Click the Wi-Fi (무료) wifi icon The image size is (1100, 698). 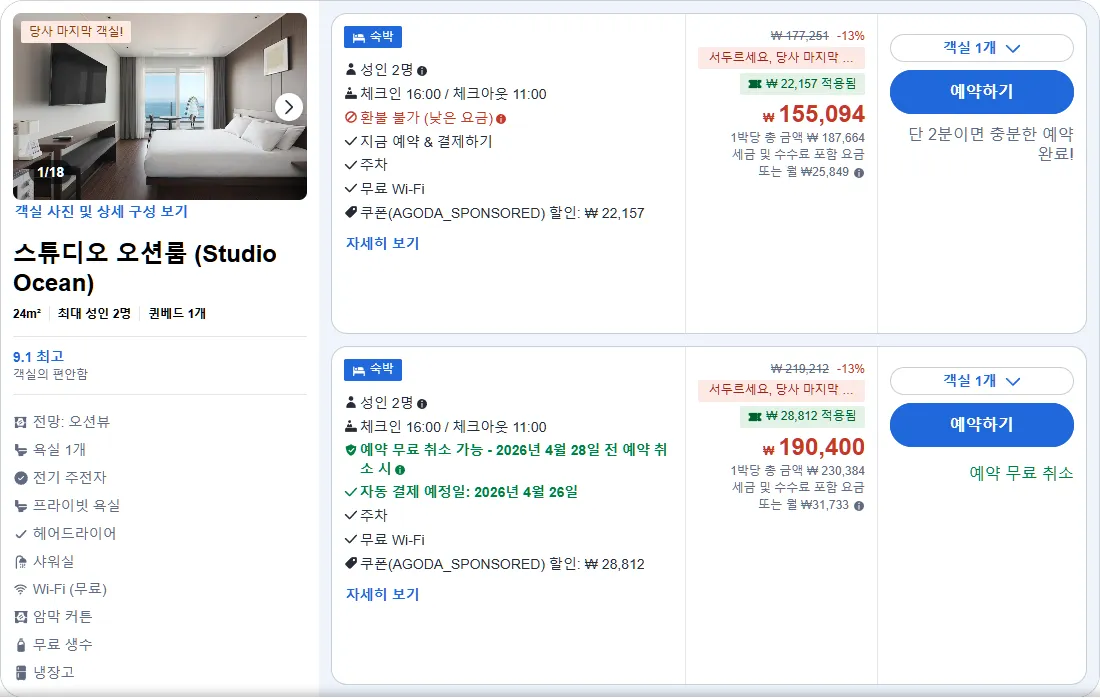[x=21, y=589]
